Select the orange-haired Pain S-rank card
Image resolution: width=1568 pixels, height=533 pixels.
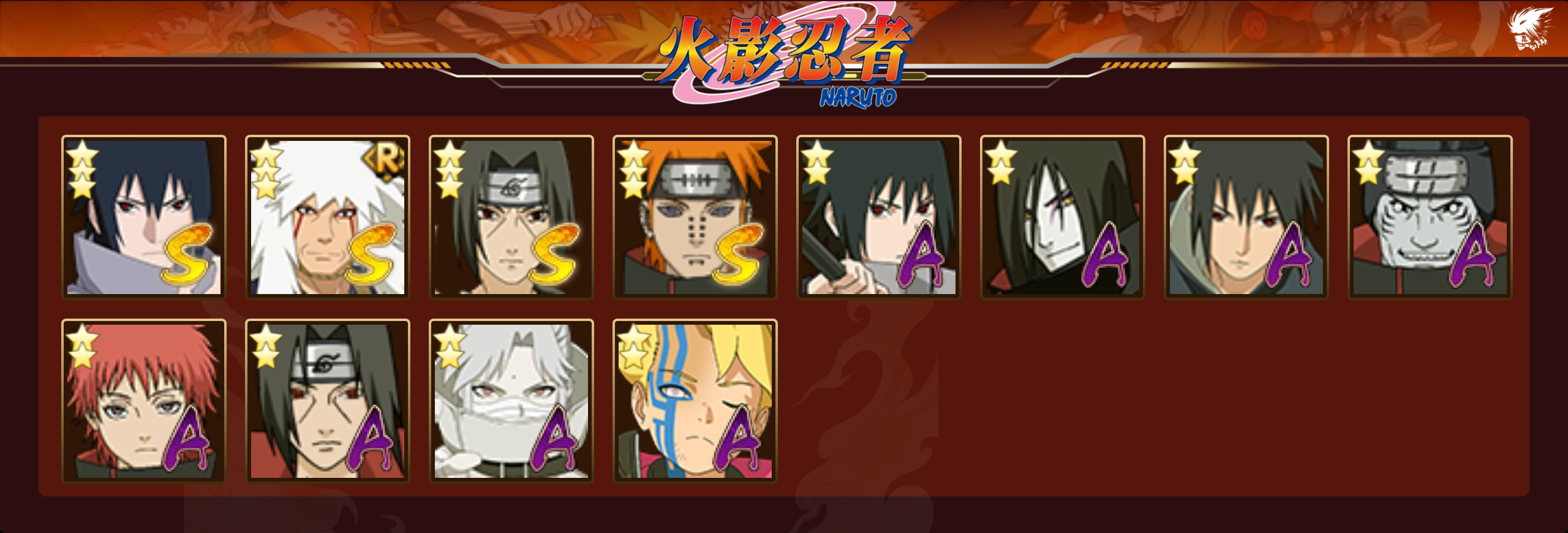[x=695, y=217]
